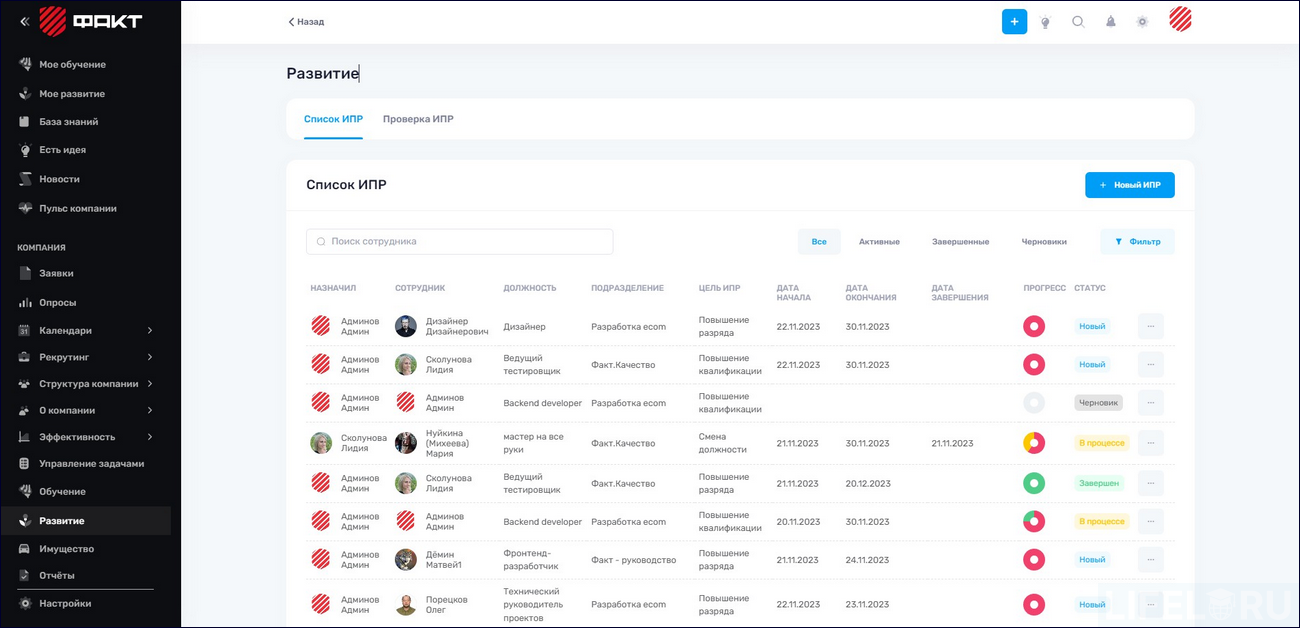Go back using the Назад link
This screenshot has height=628, width=1300.
(309, 21)
